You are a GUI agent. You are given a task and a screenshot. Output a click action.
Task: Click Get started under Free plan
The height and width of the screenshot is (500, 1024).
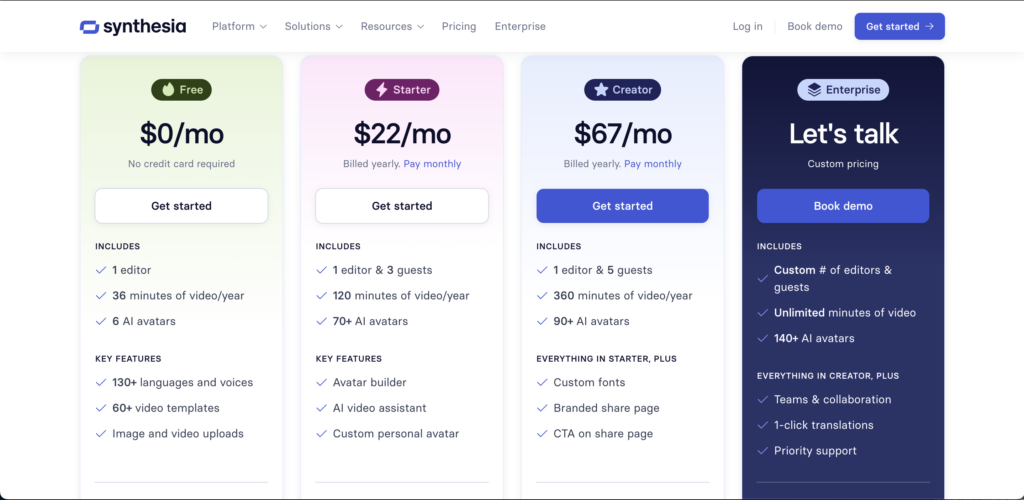pyautogui.click(x=181, y=206)
